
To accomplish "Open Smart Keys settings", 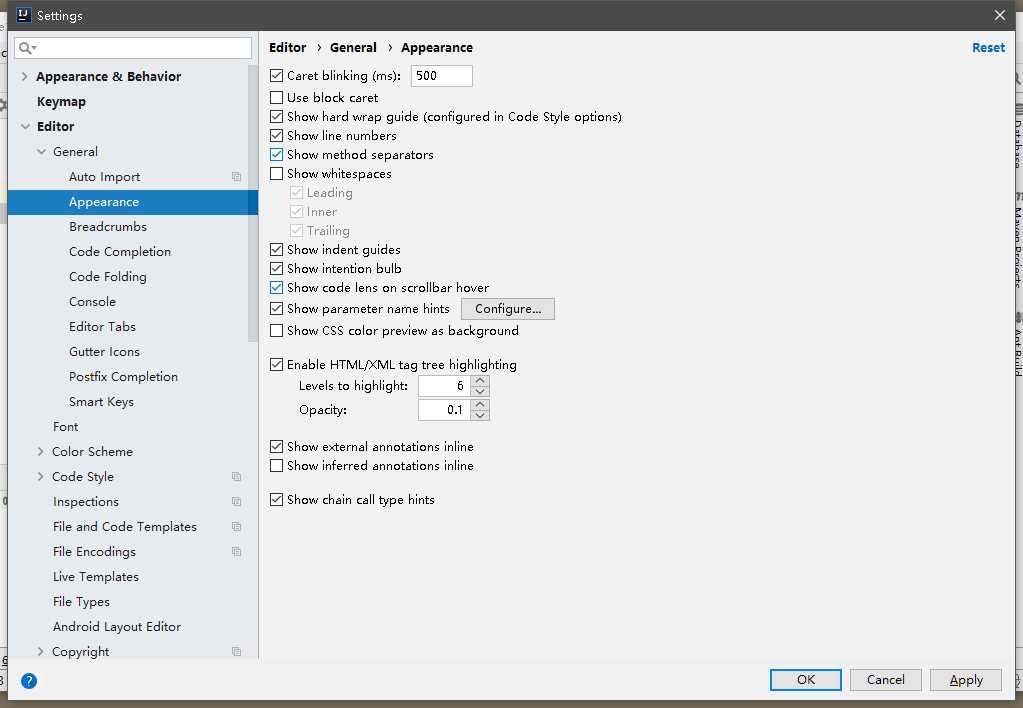I will tap(101, 402).
